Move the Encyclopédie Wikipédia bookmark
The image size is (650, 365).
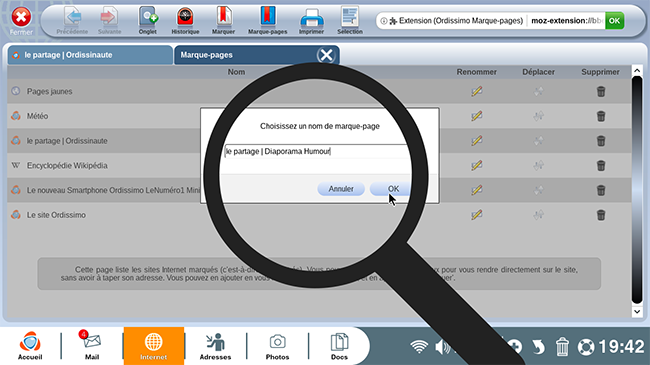tap(538, 165)
